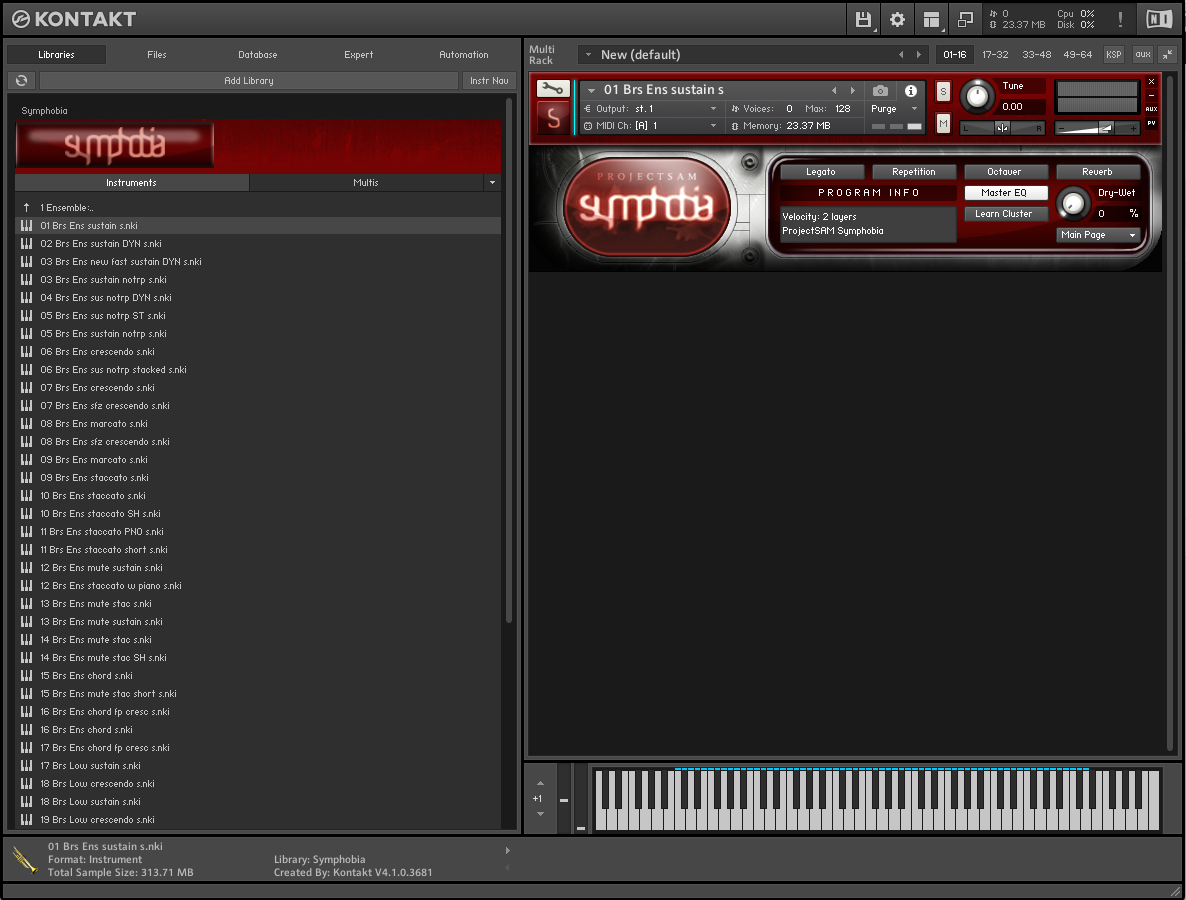The image size is (1186, 900).
Task: Open the Purge dropdown menu
Action: point(895,109)
